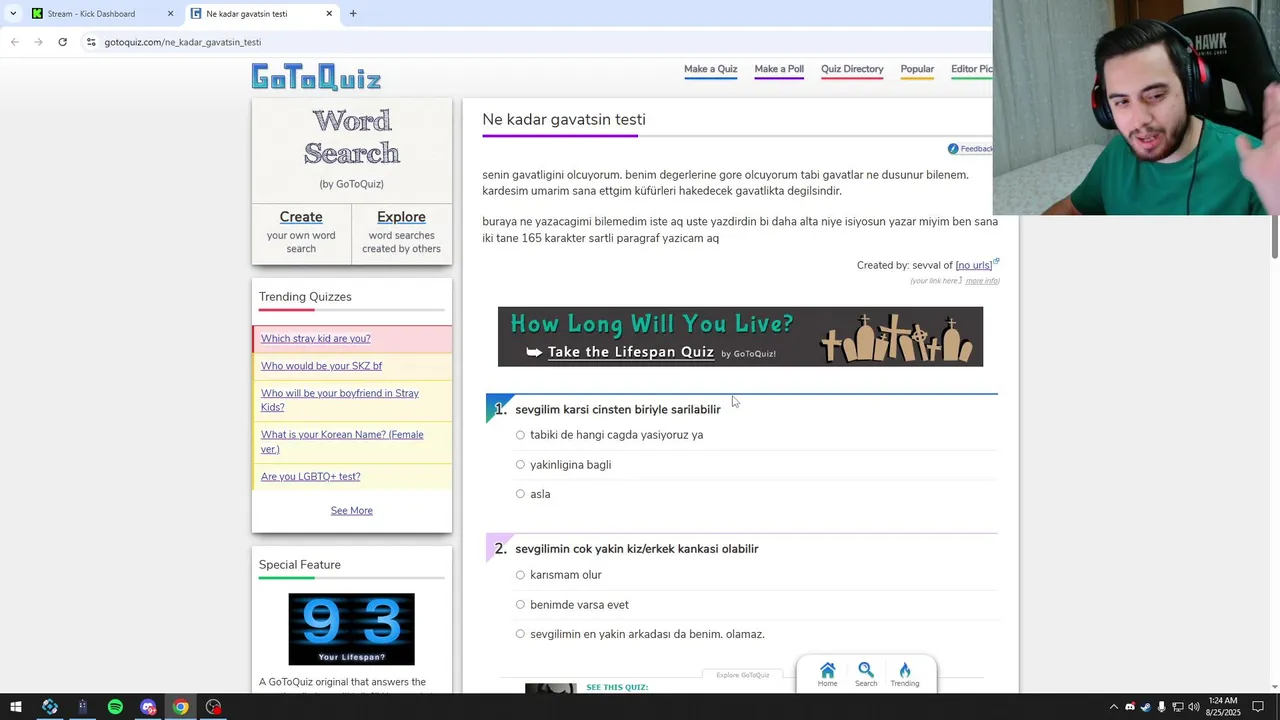Select the 'benimde varsa evet' option

click(520, 604)
